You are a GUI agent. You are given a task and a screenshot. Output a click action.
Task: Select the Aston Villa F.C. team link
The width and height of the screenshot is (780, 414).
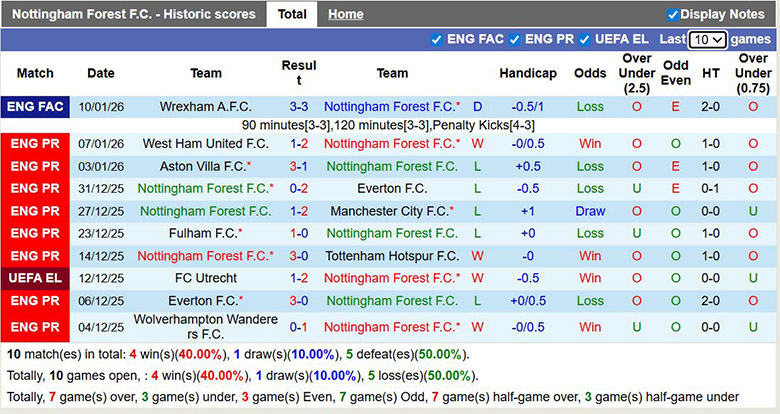point(203,166)
